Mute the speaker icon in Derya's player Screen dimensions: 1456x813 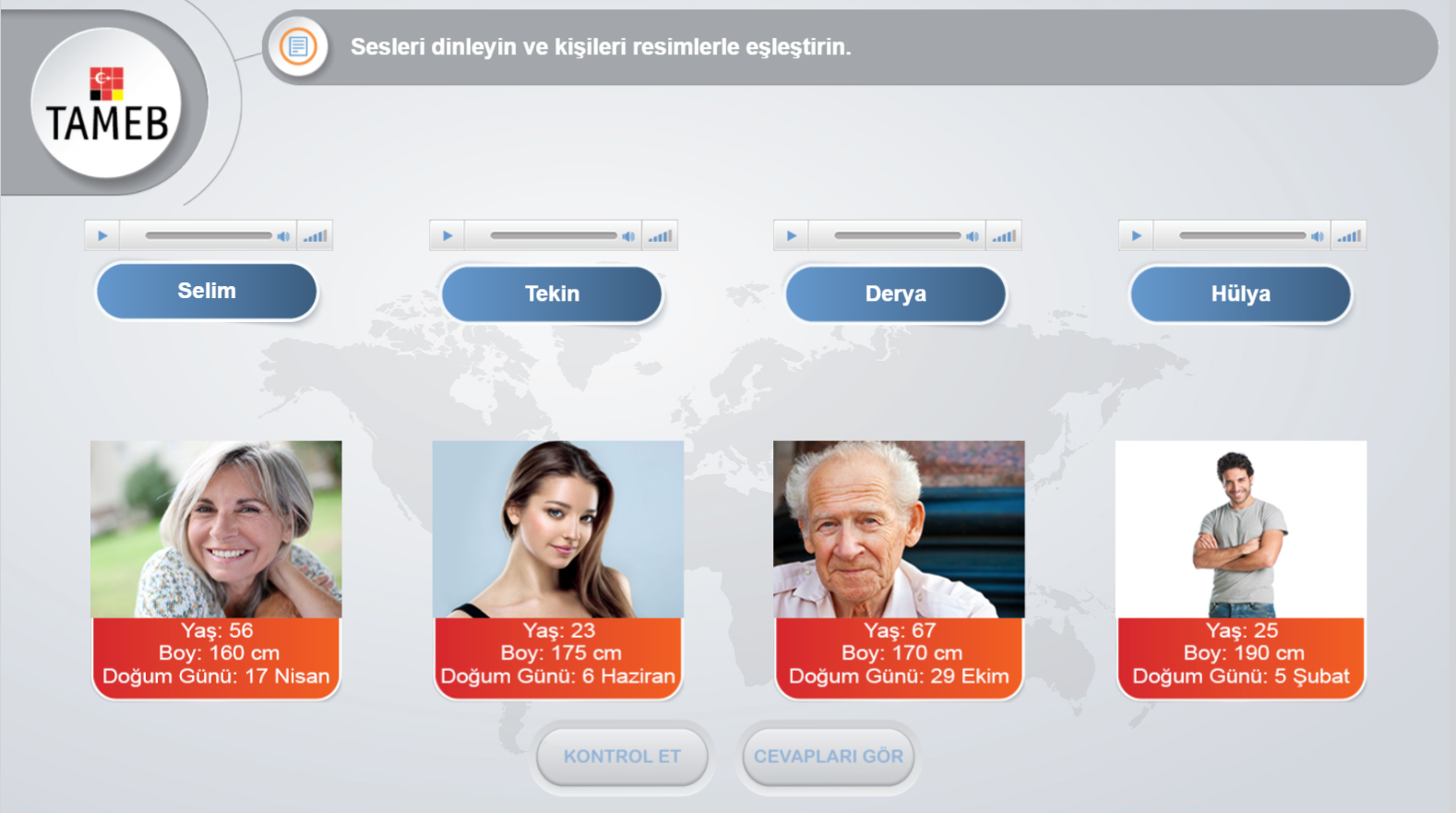pyautogui.click(x=973, y=236)
